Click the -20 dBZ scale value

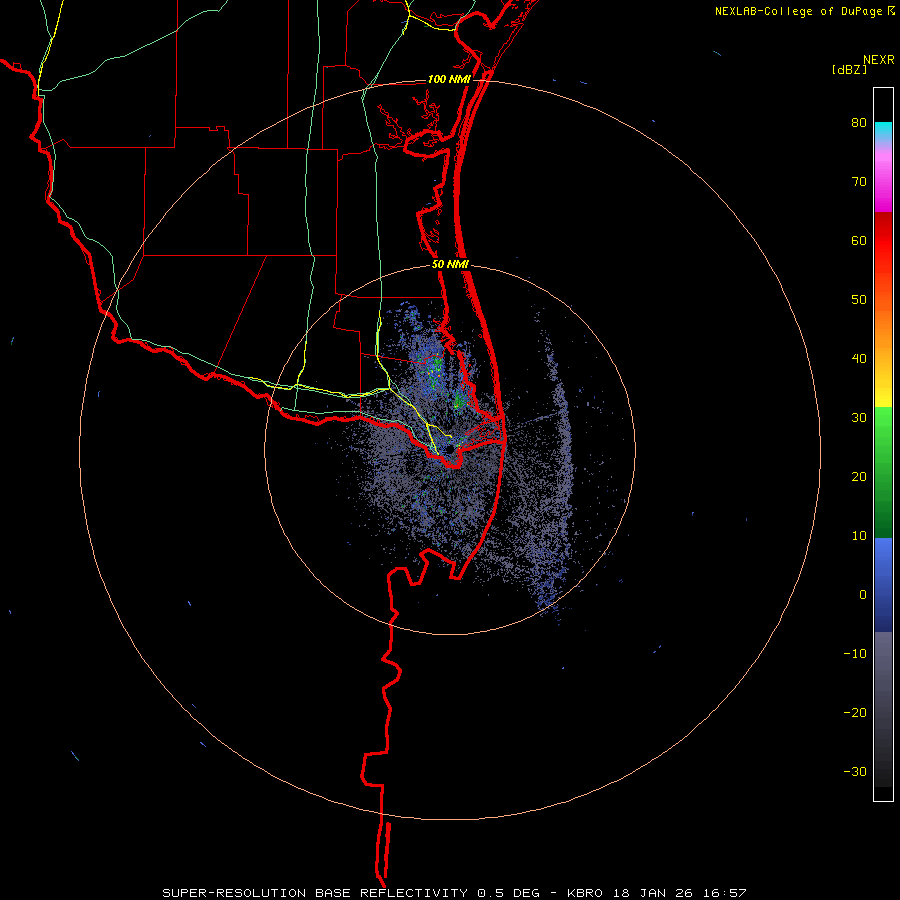(x=855, y=713)
